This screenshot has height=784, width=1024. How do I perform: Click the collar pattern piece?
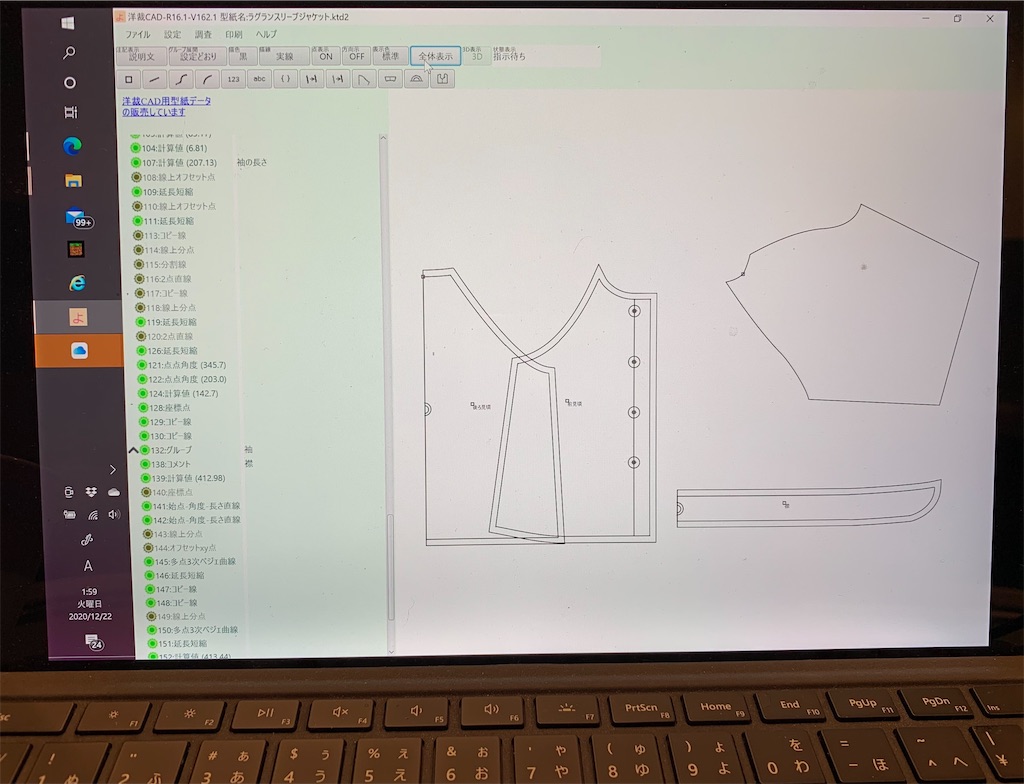coord(808,504)
